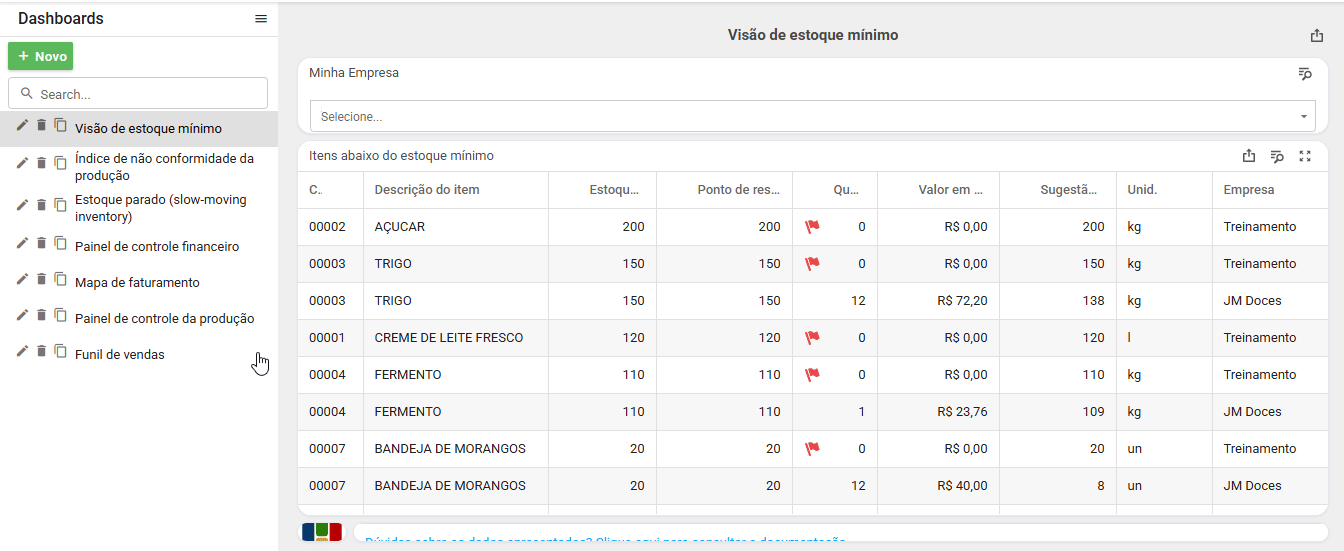1344x551 pixels.
Task: Select the AÇUCAR row in the table
Action: pyautogui.click(x=812, y=227)
